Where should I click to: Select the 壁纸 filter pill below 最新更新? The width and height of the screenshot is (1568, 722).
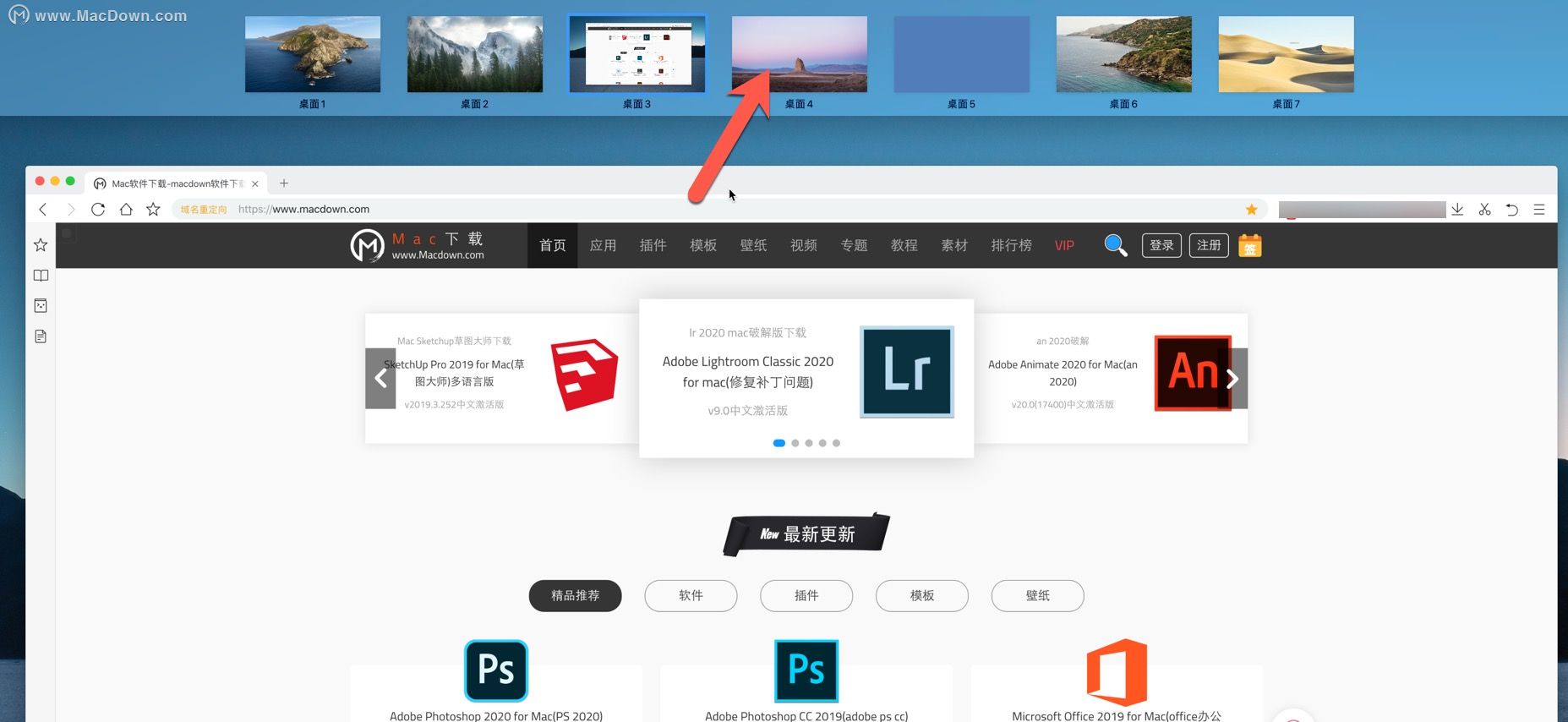1038,596
